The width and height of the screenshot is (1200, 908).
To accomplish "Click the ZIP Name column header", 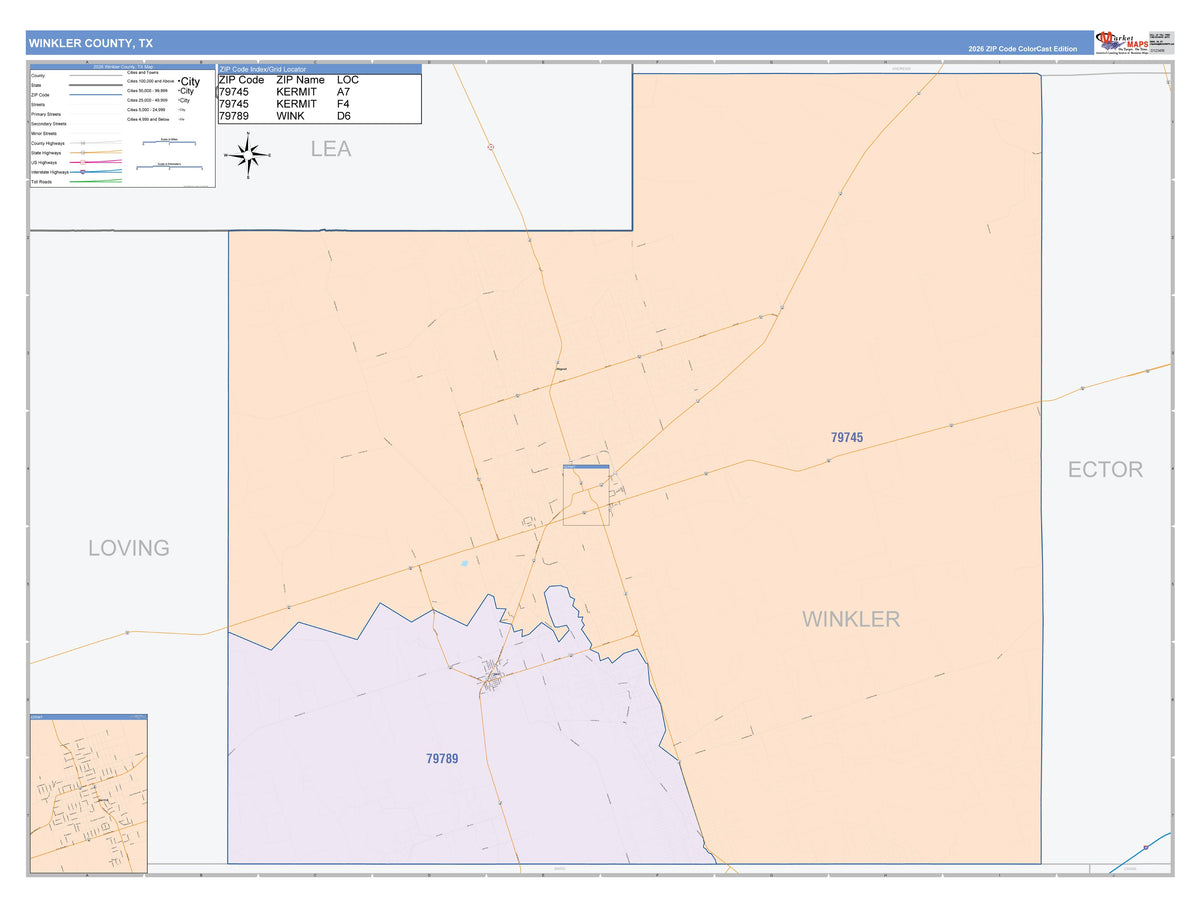I will tap(301, 80).
